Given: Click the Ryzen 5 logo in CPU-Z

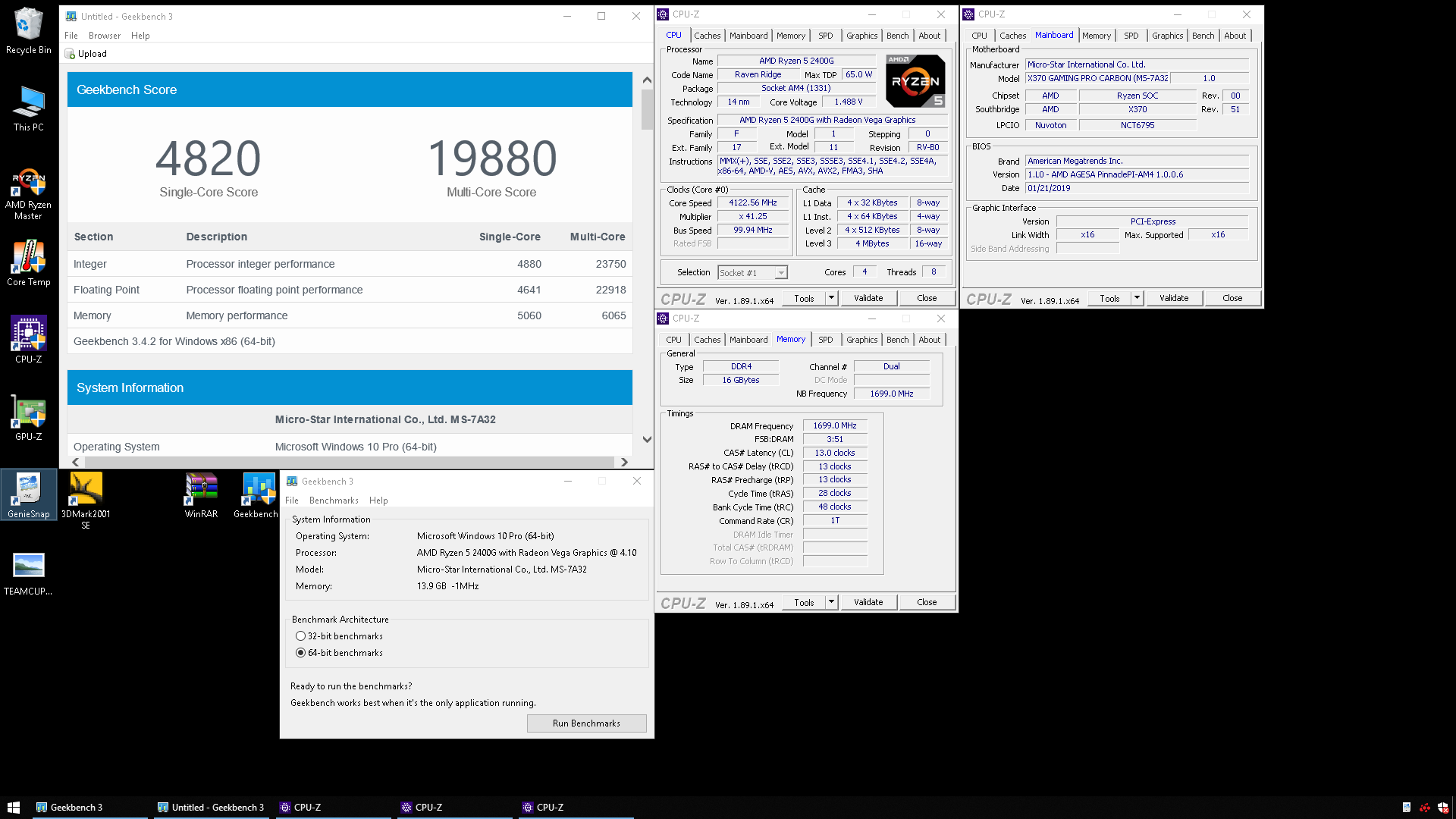Looking at the screenshot, I should [915, 80].
